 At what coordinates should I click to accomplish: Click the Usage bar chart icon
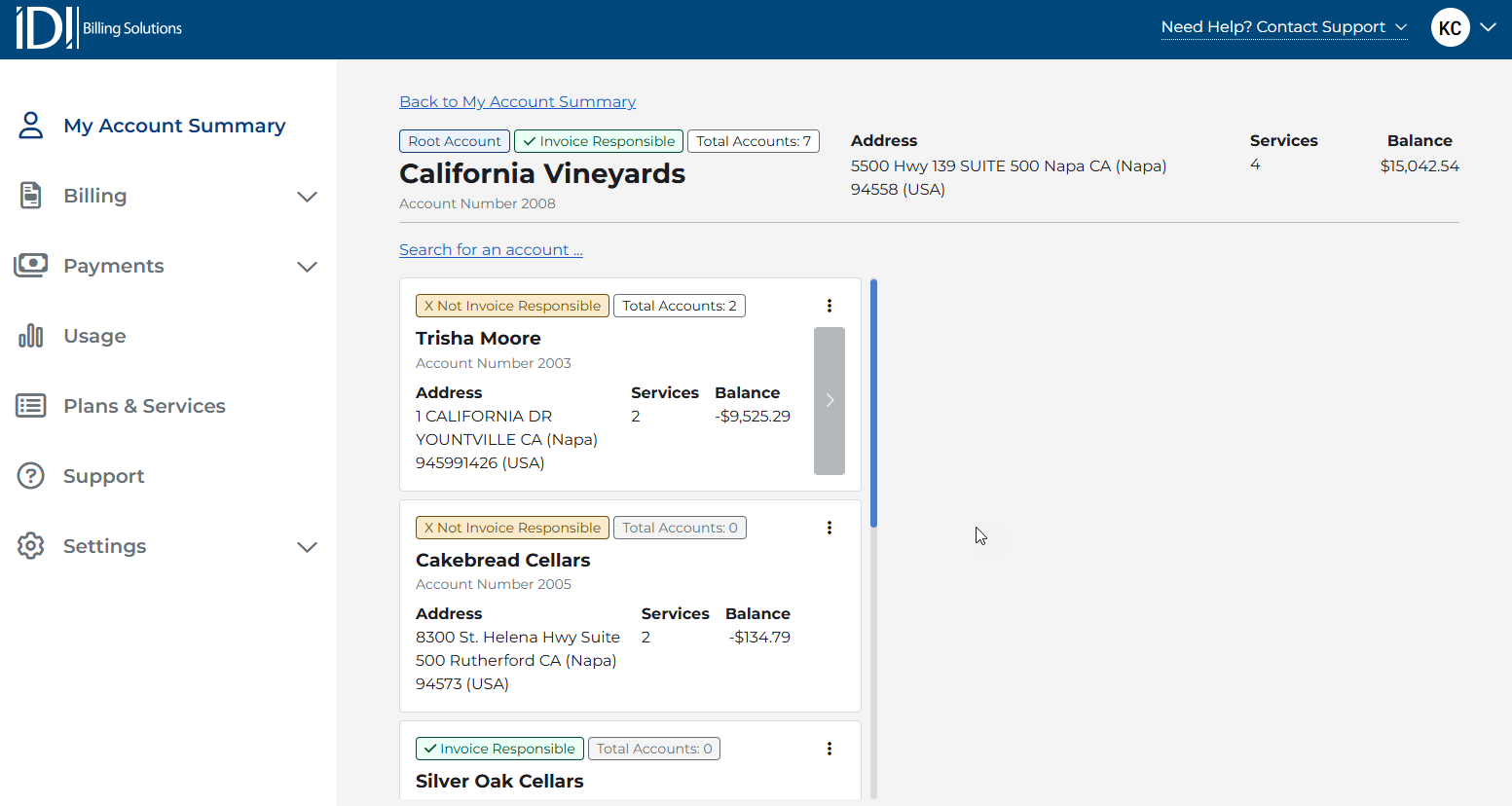click(x=31, y=336)
